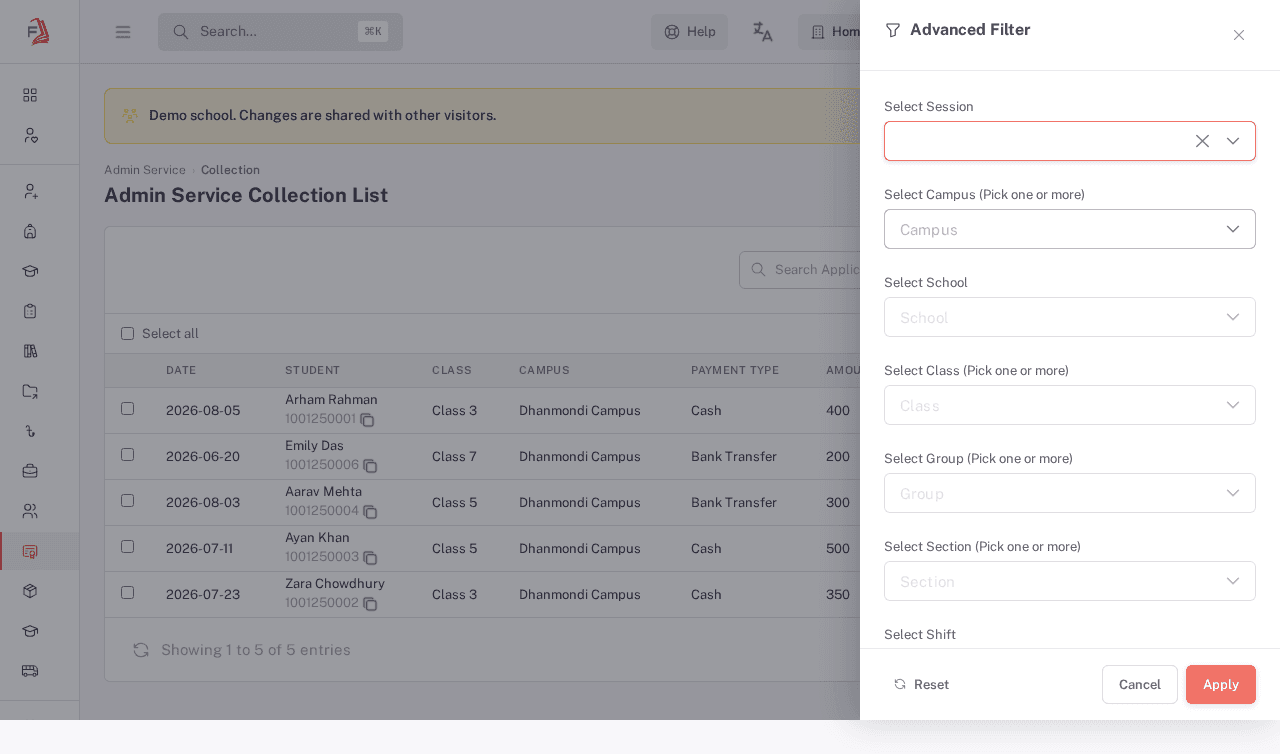Copy student ID 1001250004

(370, 512)
